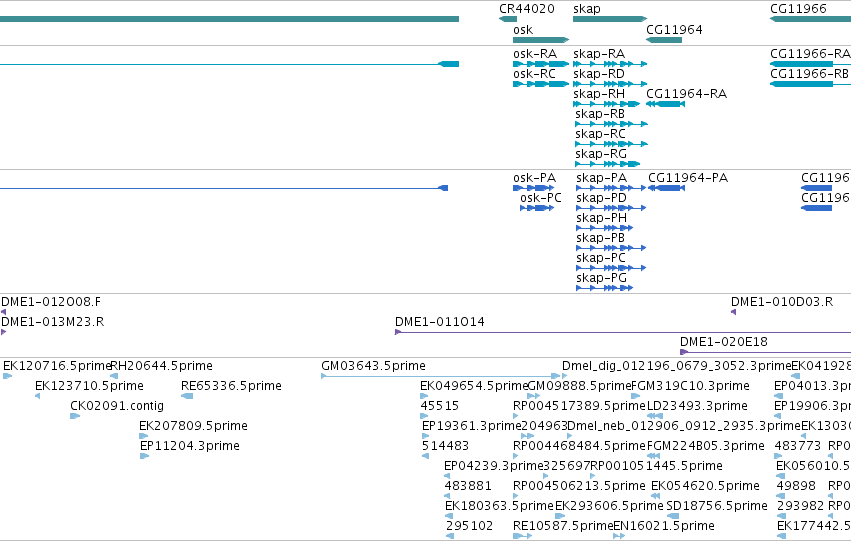Viewport: 851px width, 541px height.
Task: Select the EK207809.5prime EST label
Action: 193,427
